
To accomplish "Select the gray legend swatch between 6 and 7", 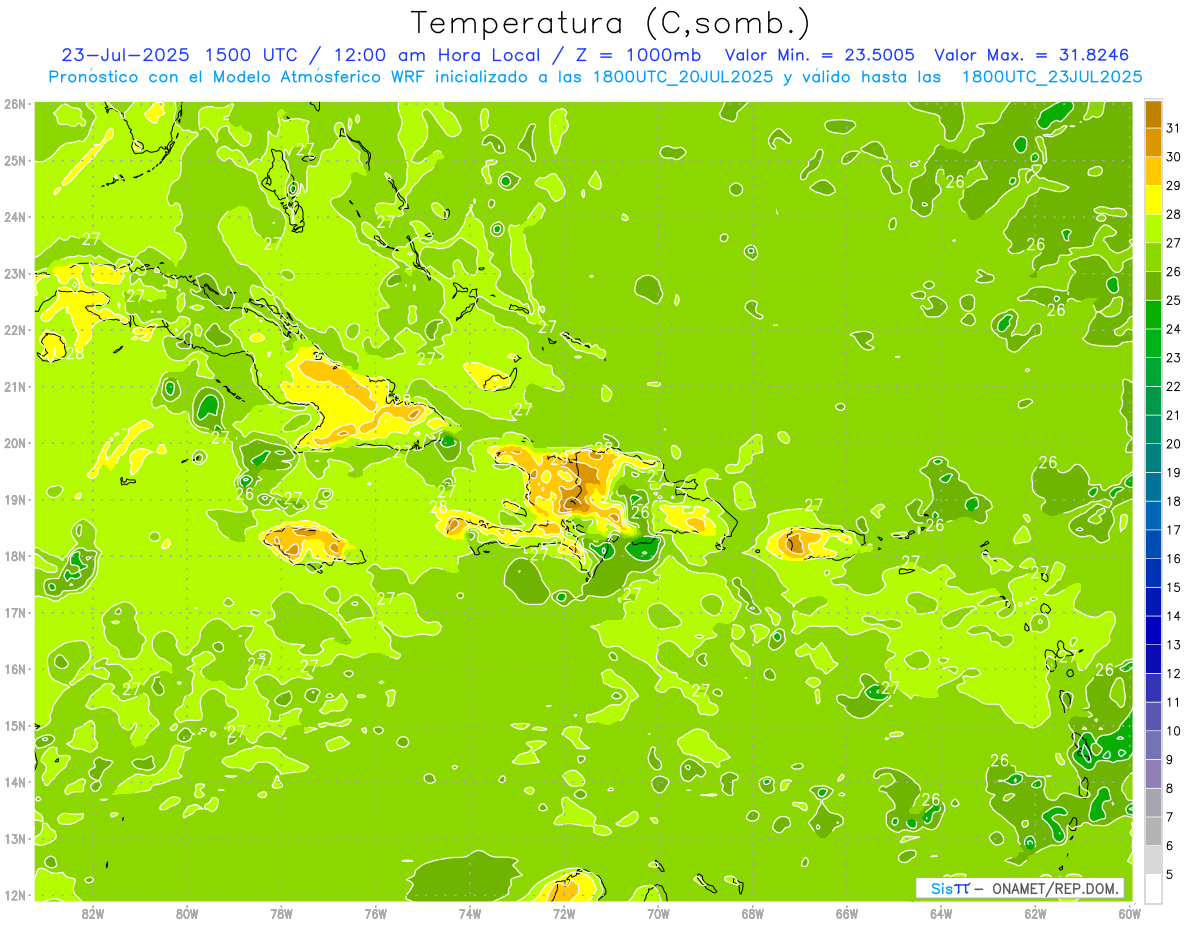I will tap(1153, 831).
